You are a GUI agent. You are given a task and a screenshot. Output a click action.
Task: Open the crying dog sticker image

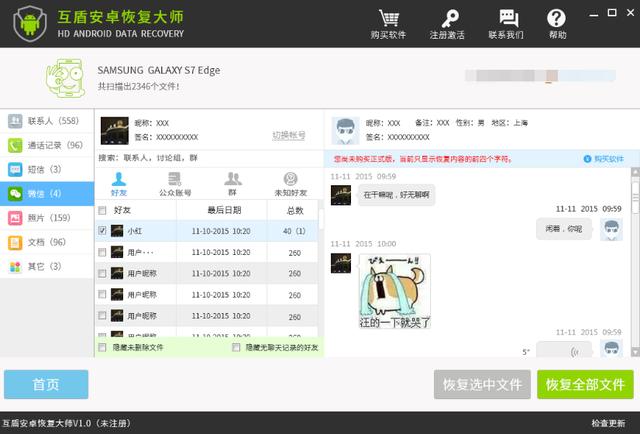[x=395, y=291]
